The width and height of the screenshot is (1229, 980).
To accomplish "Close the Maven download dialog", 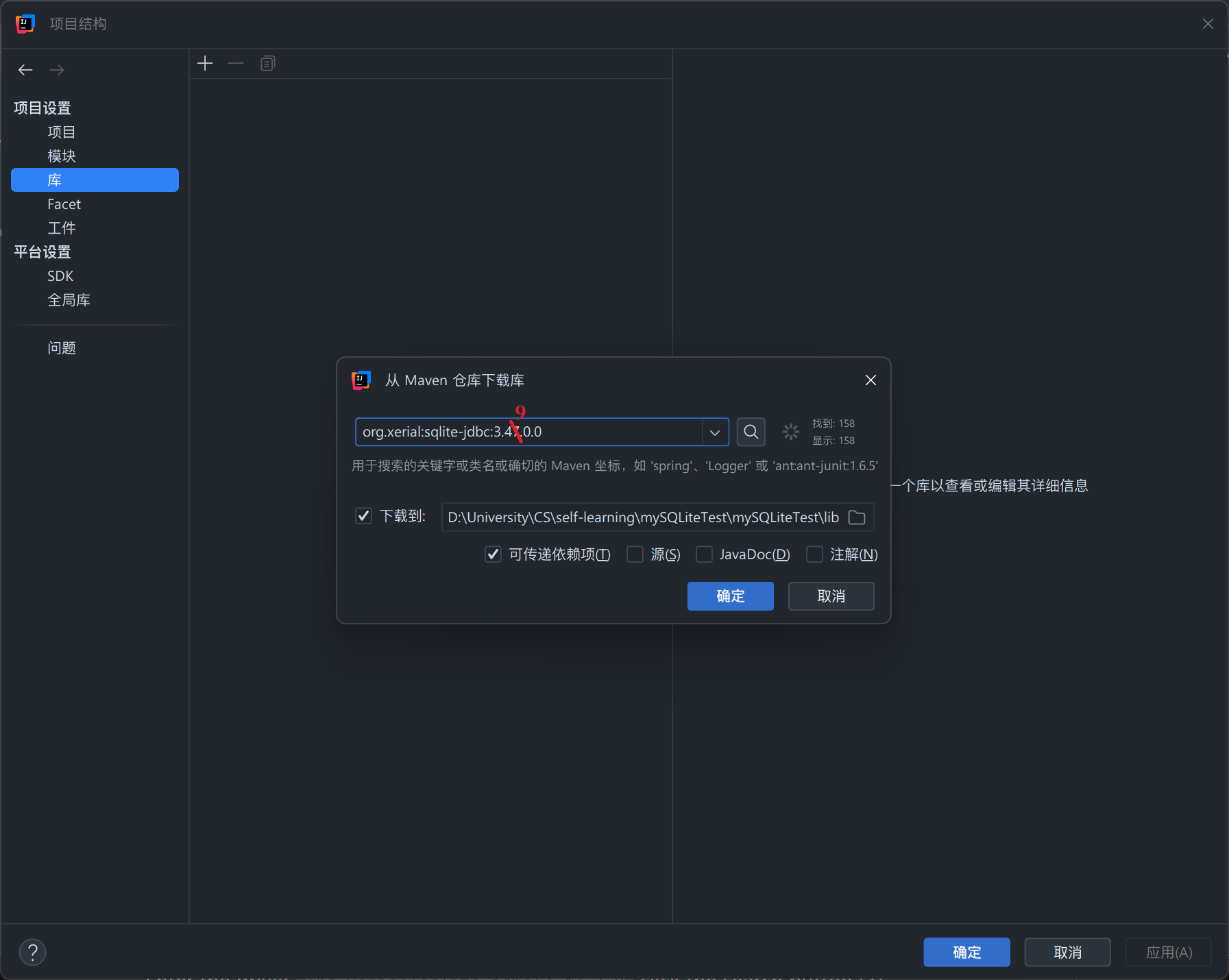I will pos(871,380).
